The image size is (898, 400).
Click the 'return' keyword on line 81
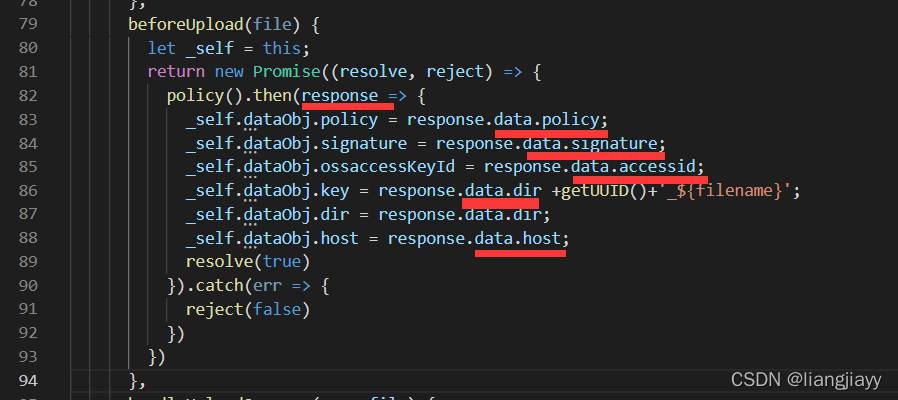(176, 72)
